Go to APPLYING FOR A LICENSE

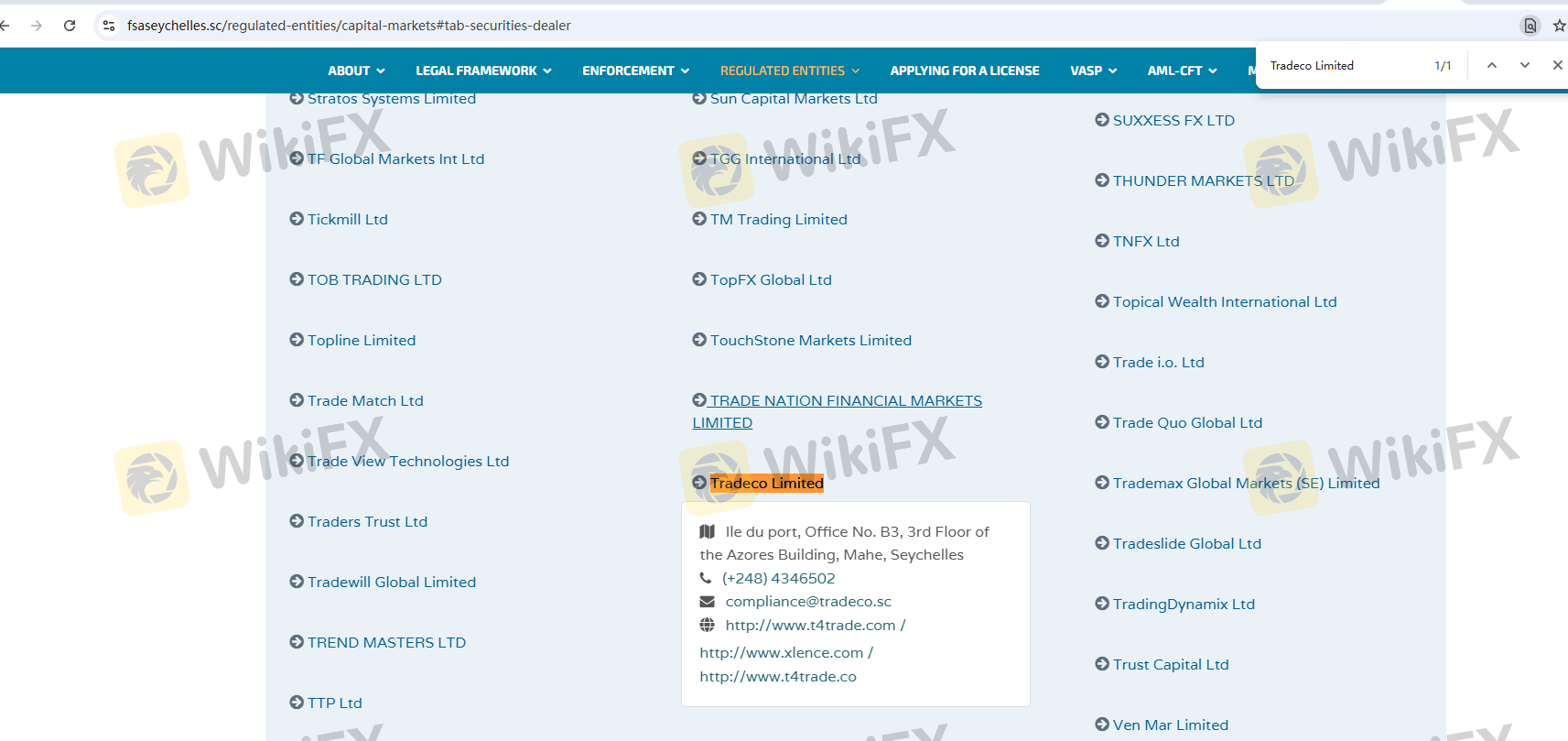click(964, 71)
